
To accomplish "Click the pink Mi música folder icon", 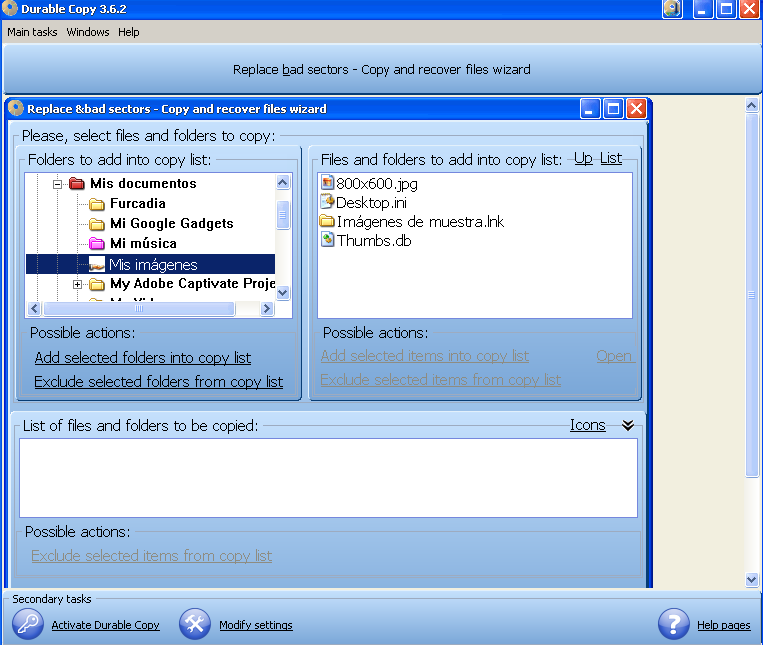I will click(x=97, y=243).
